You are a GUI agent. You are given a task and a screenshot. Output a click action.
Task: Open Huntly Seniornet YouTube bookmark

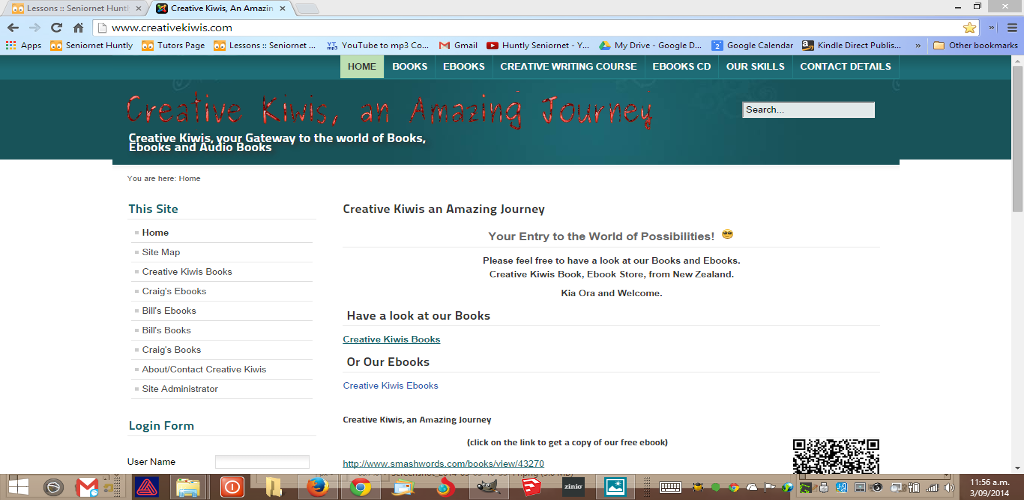click(x=538, y=46)
